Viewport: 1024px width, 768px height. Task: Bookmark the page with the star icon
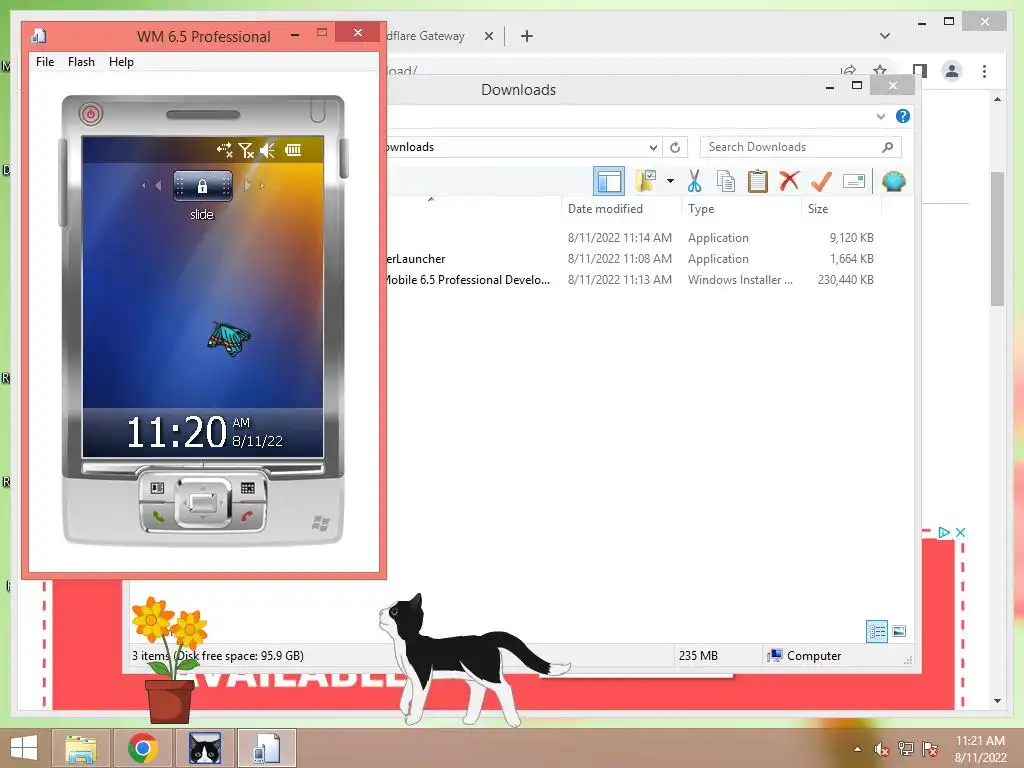[x=880, y=69]
